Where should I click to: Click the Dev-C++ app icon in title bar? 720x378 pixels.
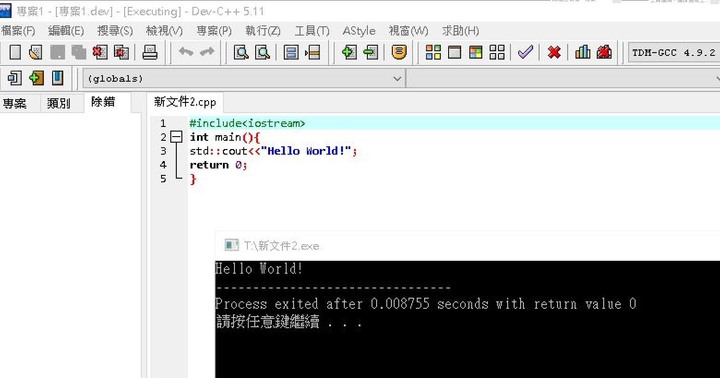[5, 11]
